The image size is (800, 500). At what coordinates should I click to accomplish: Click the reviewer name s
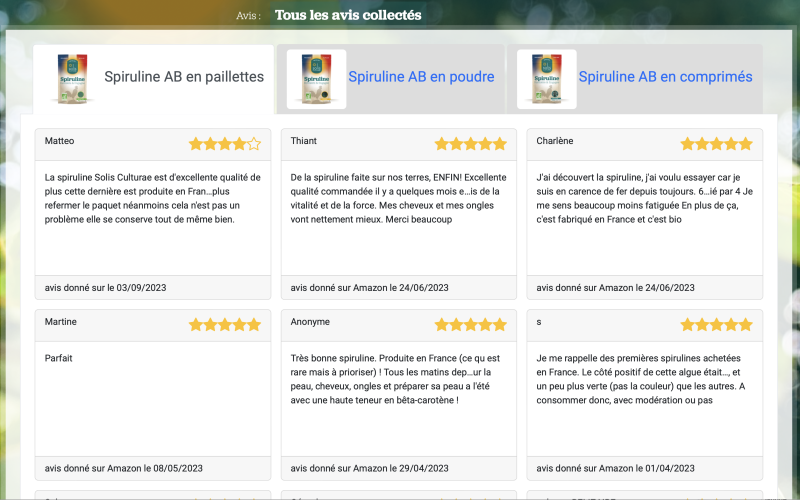coord(539,322)
